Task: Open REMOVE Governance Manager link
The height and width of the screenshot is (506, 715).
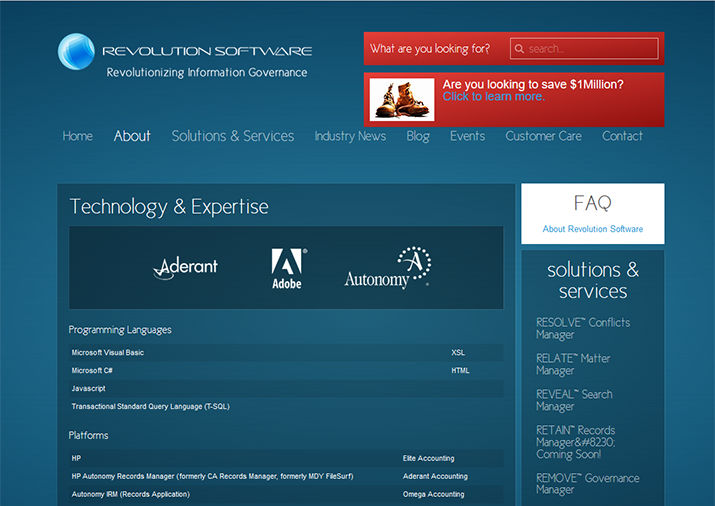Action: click(x=587, y=484)
